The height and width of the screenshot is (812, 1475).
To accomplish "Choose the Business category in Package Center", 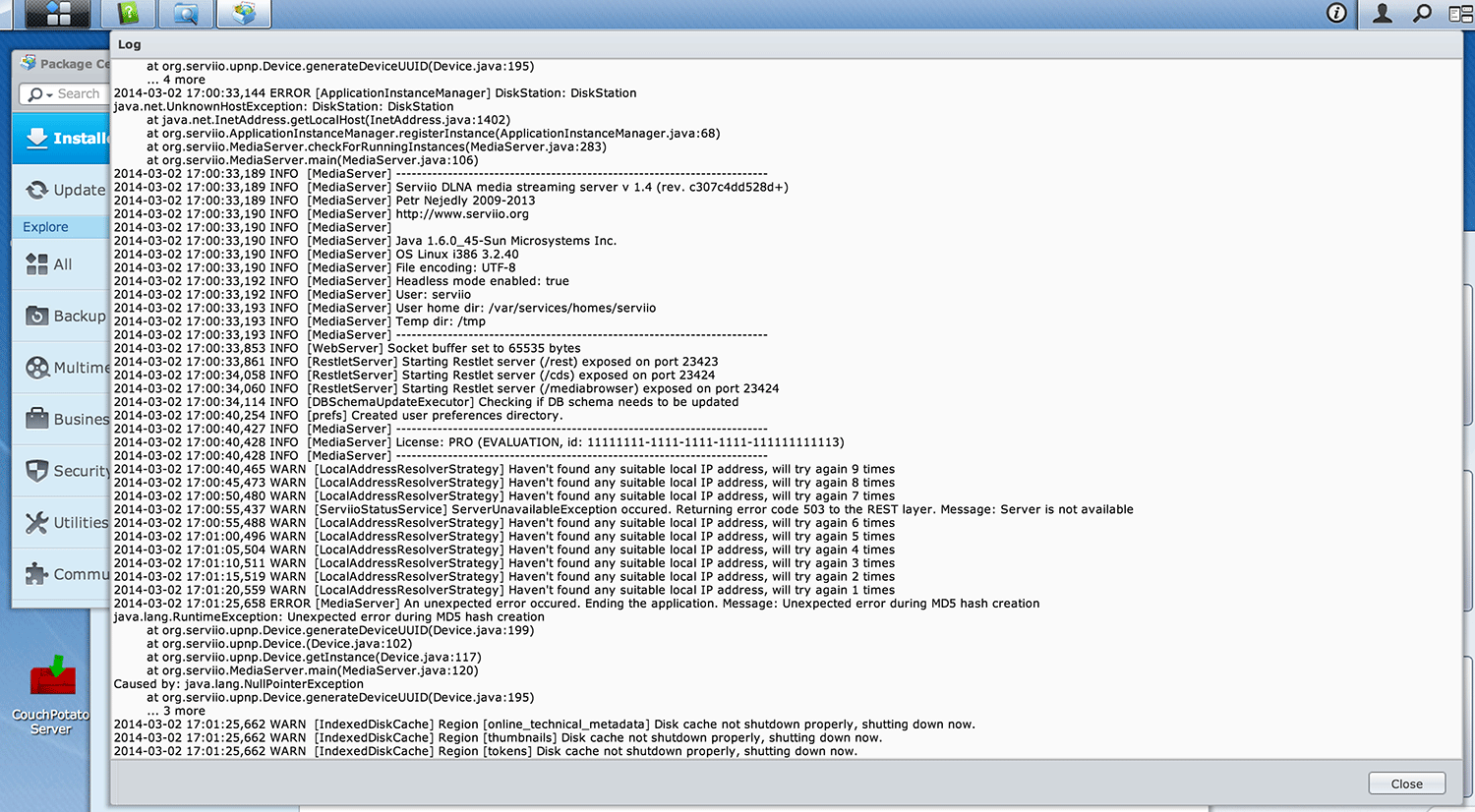I will (x=61, y=419).
